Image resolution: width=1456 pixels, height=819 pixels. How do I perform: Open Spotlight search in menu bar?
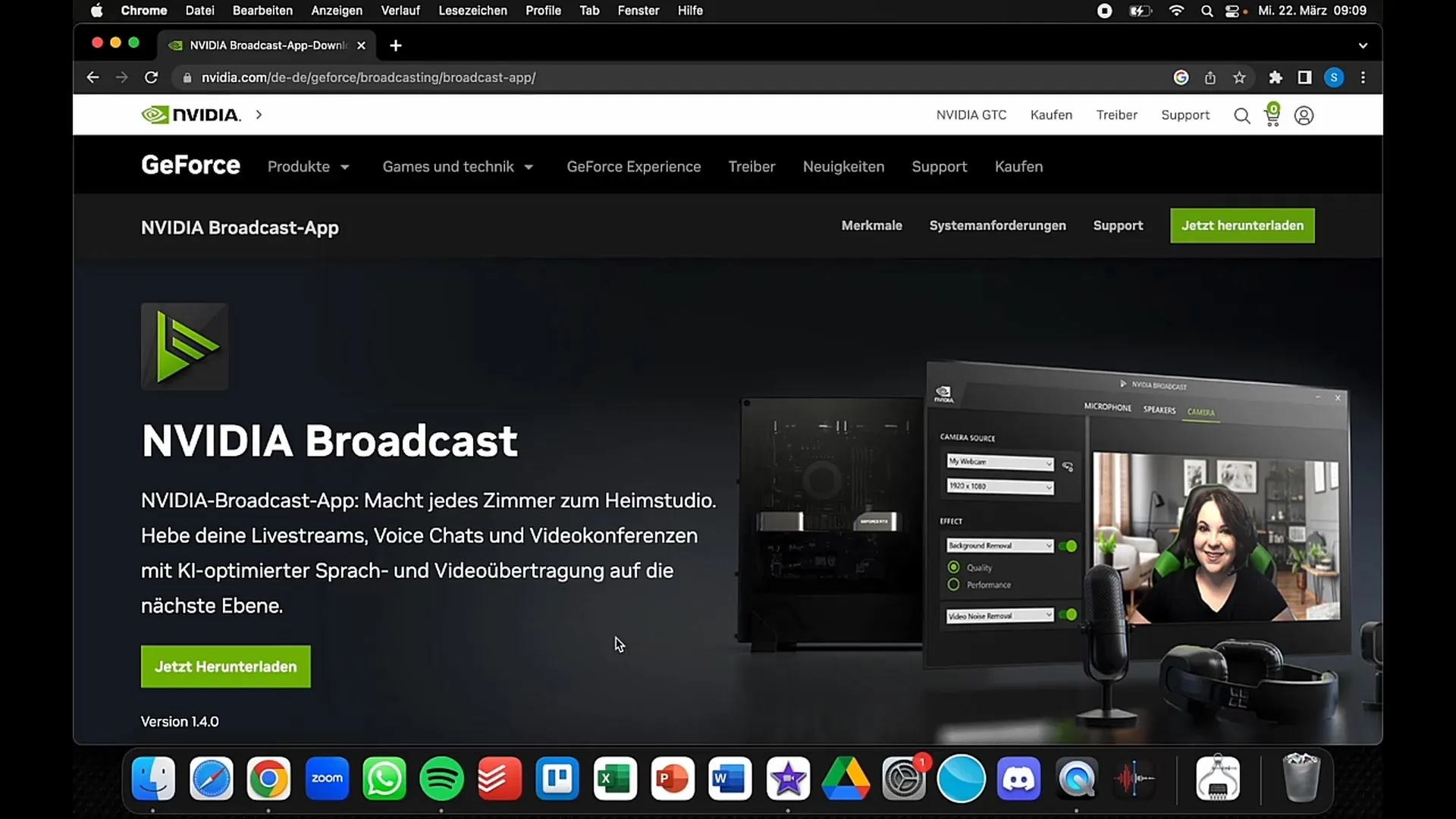(1207, 11)
